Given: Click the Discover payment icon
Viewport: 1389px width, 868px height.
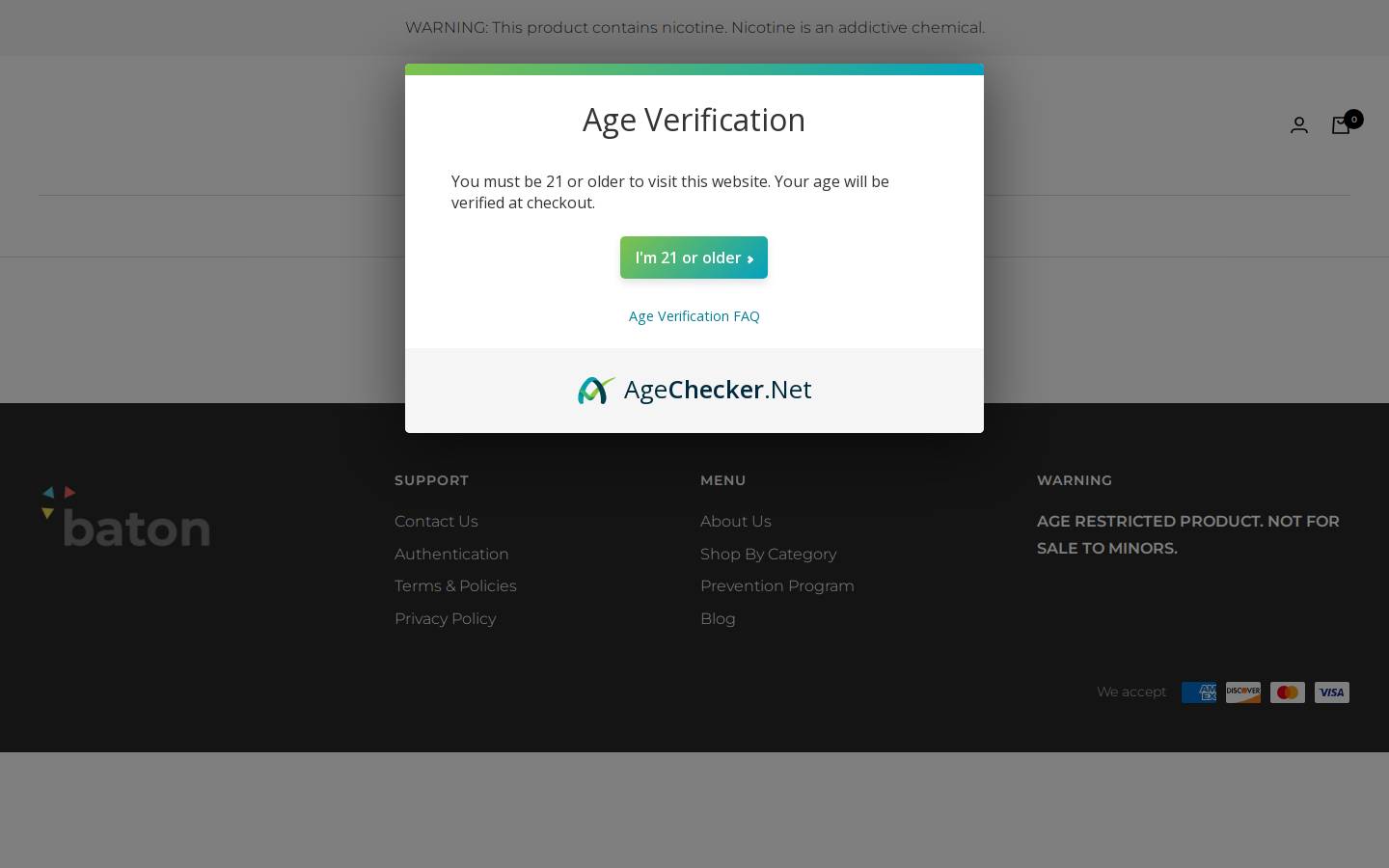Looking at the screenshot, I should coord(1243,692).
